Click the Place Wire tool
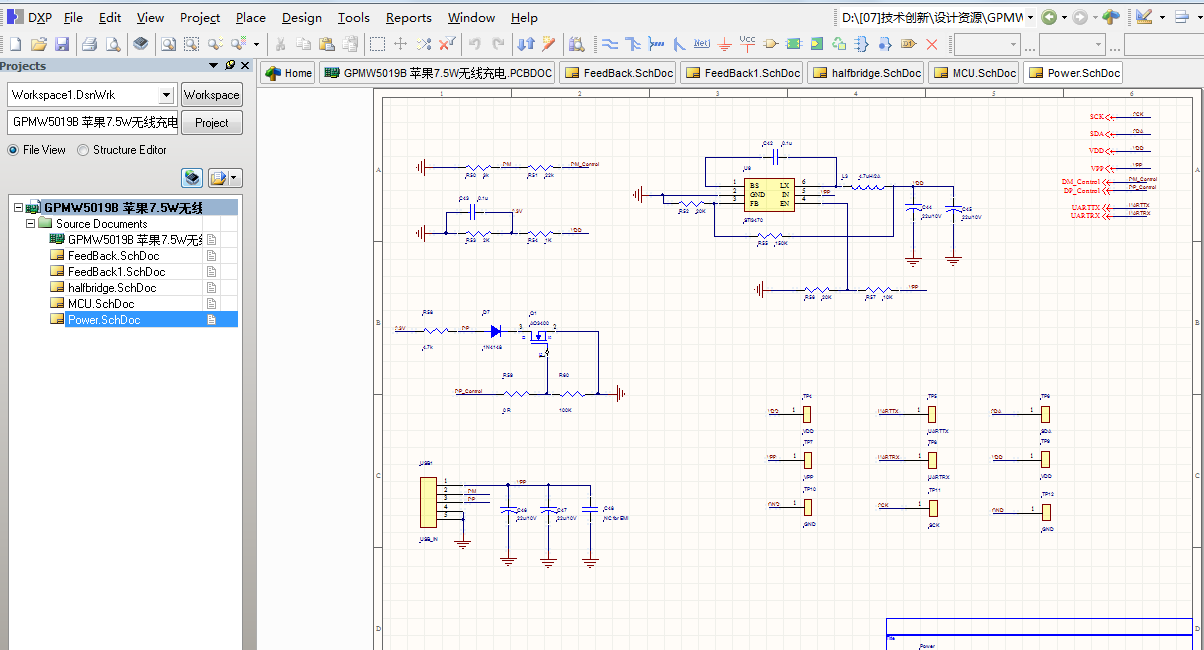This screenshot has height=650, width=1204. point(609,44)
